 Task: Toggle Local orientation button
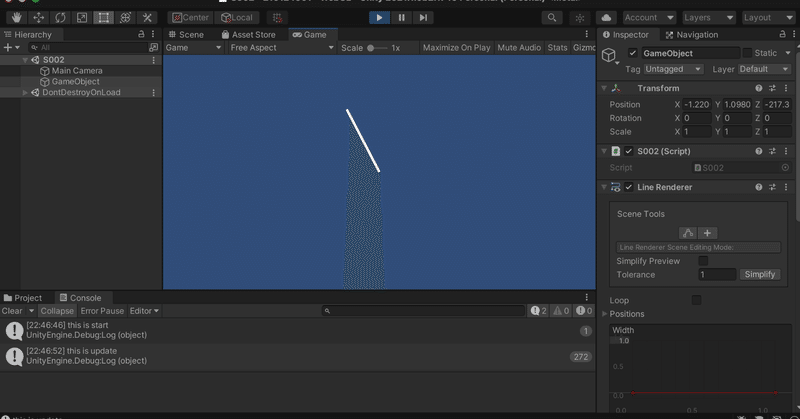click(237, 18)
